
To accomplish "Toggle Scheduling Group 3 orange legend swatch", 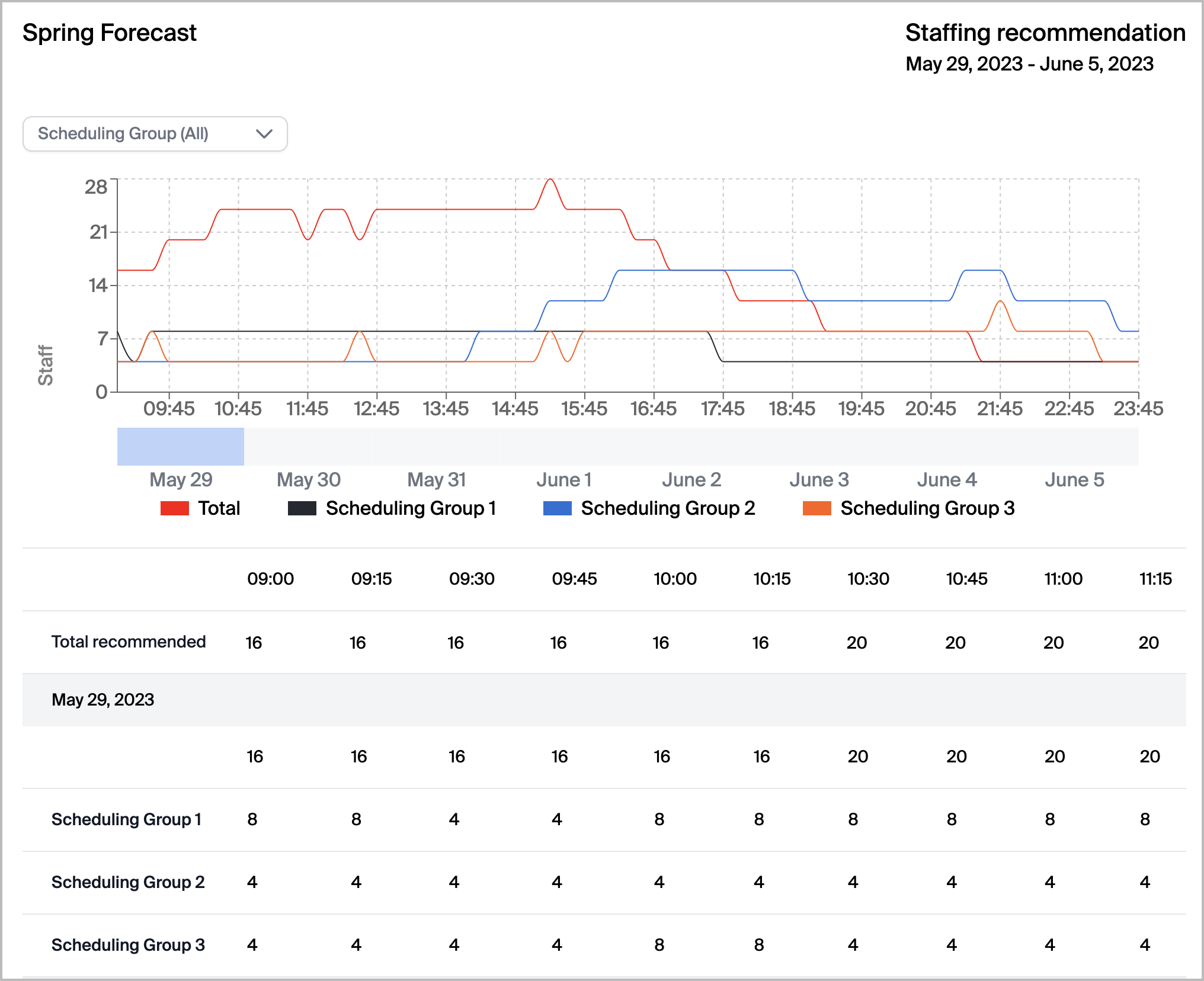I will point(816,508).
